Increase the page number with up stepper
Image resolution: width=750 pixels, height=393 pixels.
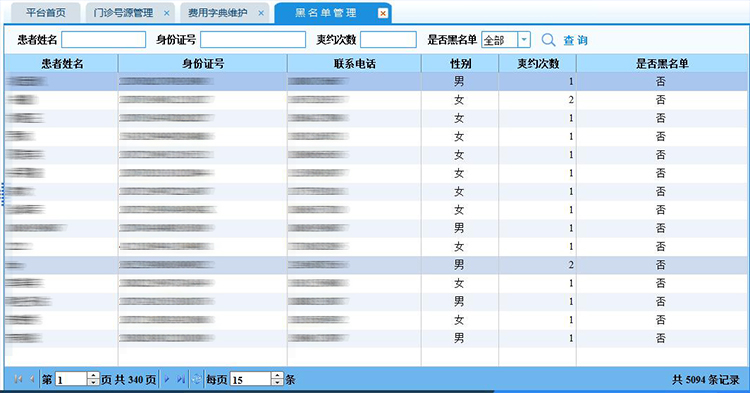93,376
